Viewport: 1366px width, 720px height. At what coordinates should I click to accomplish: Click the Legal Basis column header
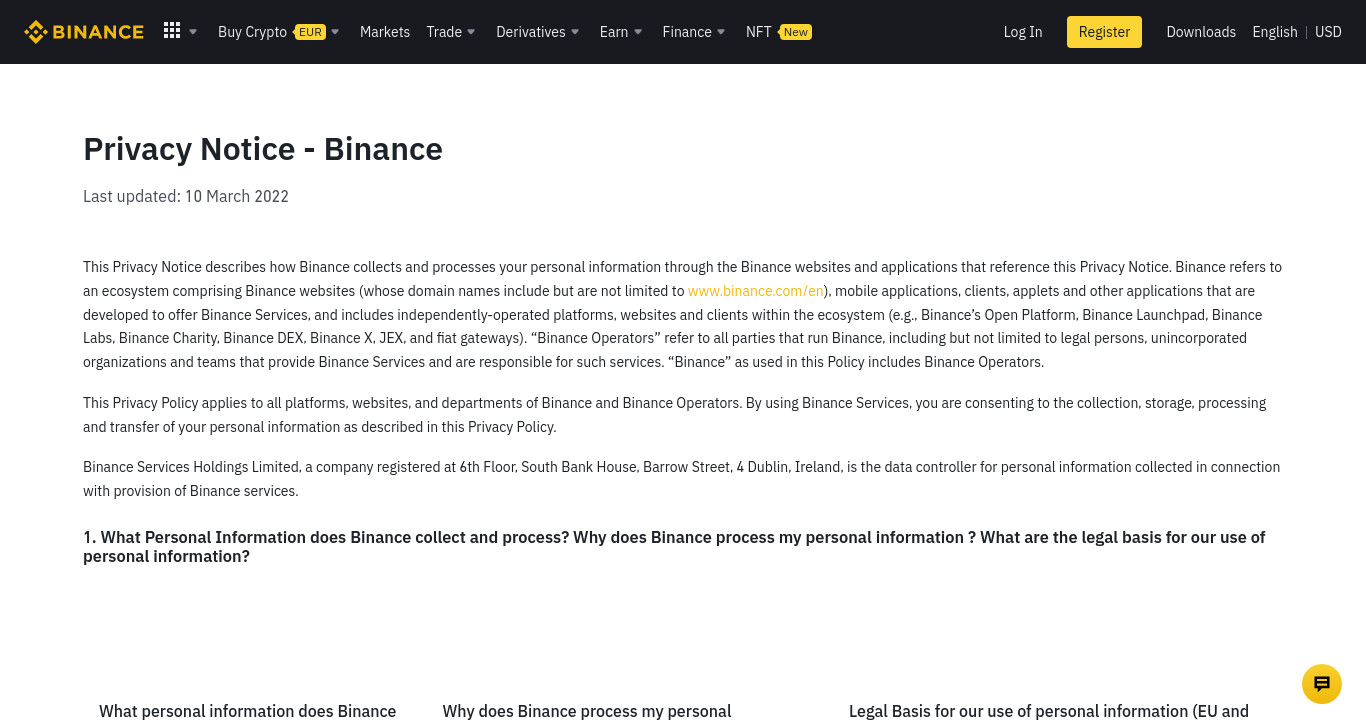coord(1049,711)
